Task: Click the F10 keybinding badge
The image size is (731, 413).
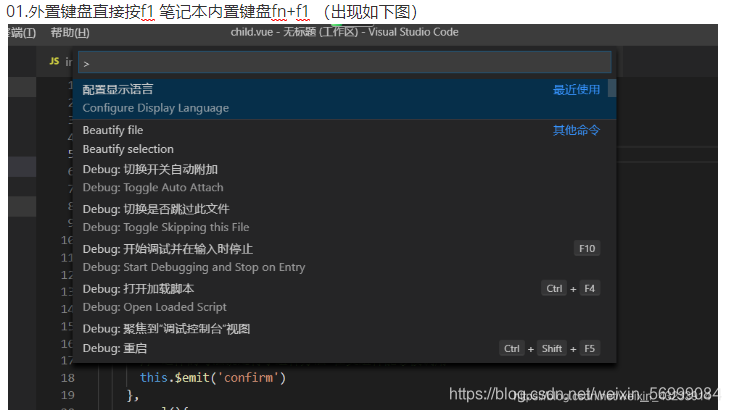Action: pyautogui.click(x=587, y=248)
